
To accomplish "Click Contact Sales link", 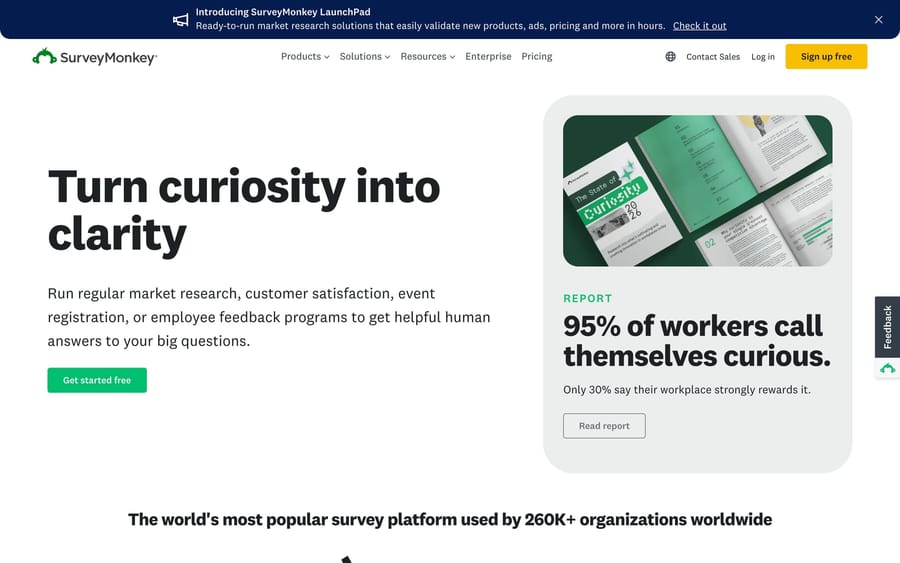I will coord(713,57).
